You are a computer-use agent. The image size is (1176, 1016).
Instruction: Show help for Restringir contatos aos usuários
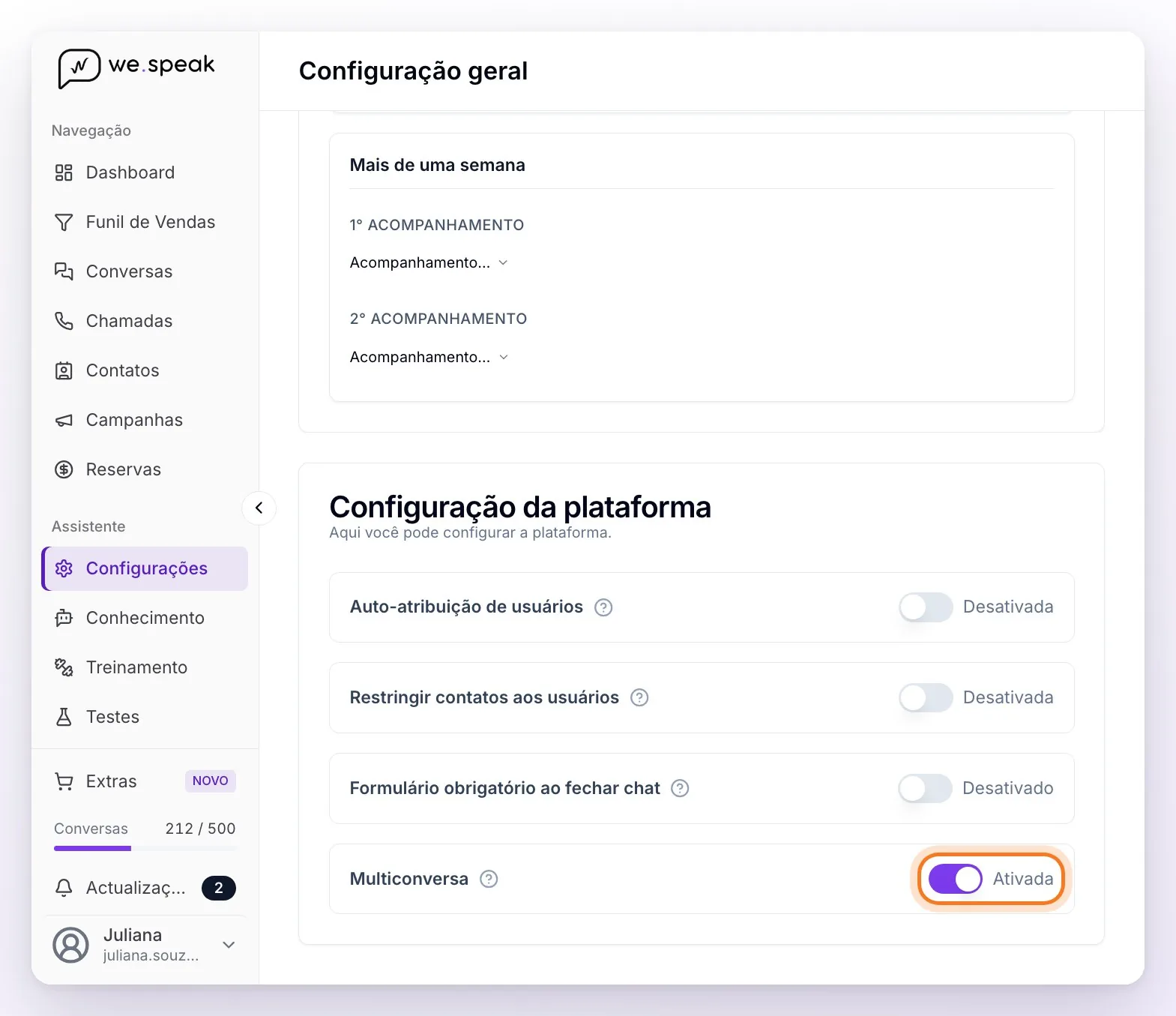[639, 698]
